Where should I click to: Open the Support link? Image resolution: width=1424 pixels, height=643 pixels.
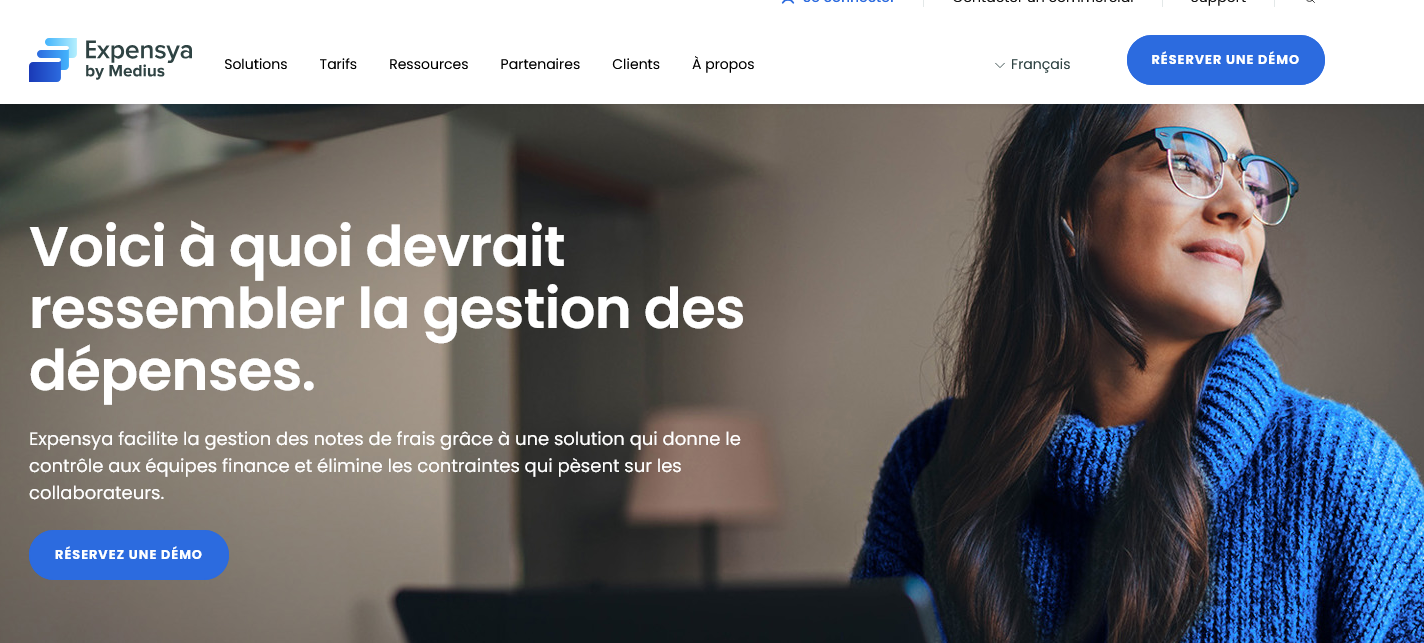pyautogui.click(x=1218, y=2)
